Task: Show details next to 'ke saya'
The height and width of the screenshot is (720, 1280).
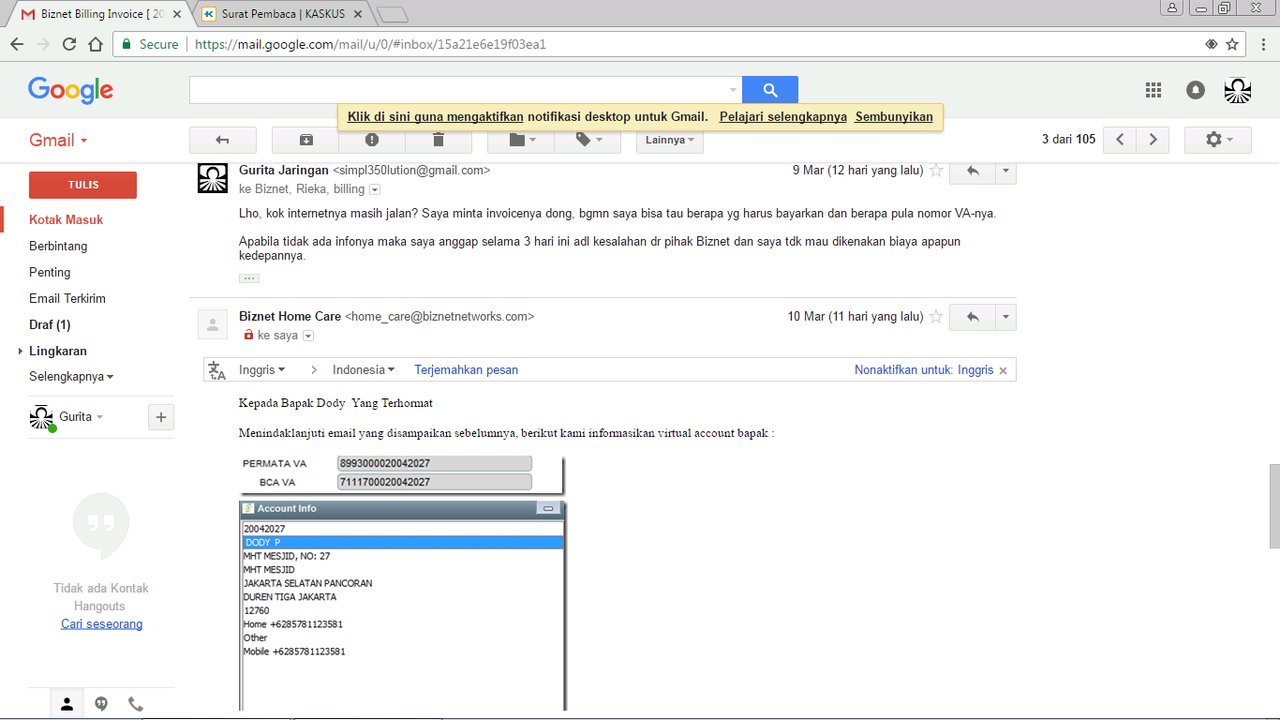Action: pos(308,336)
